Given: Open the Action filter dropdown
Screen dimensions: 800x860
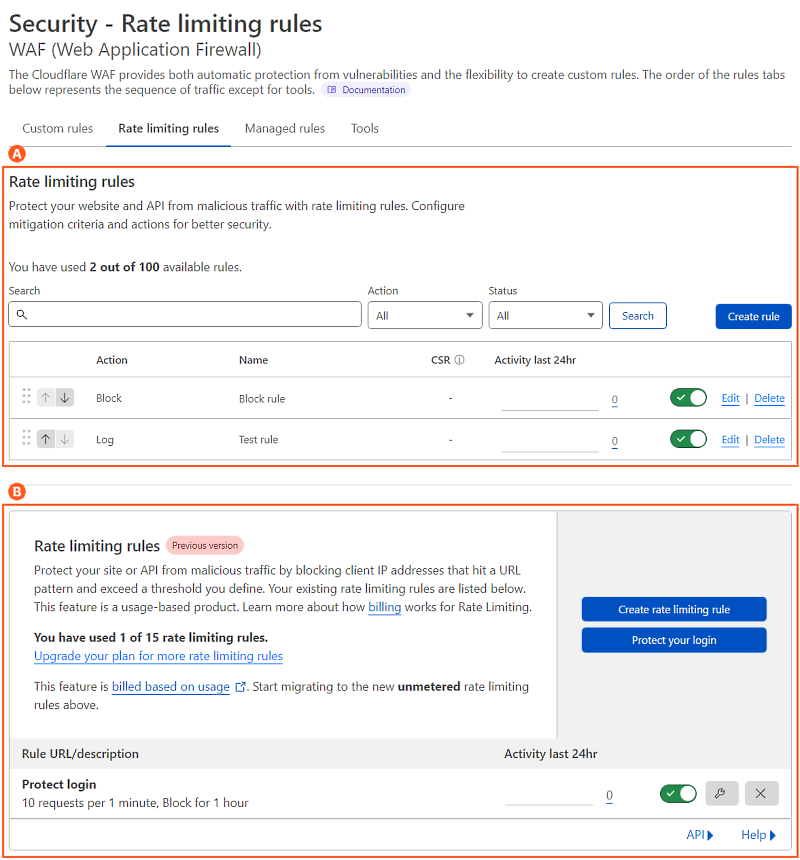Looking at the screenshot, I should tap(424, 315).
